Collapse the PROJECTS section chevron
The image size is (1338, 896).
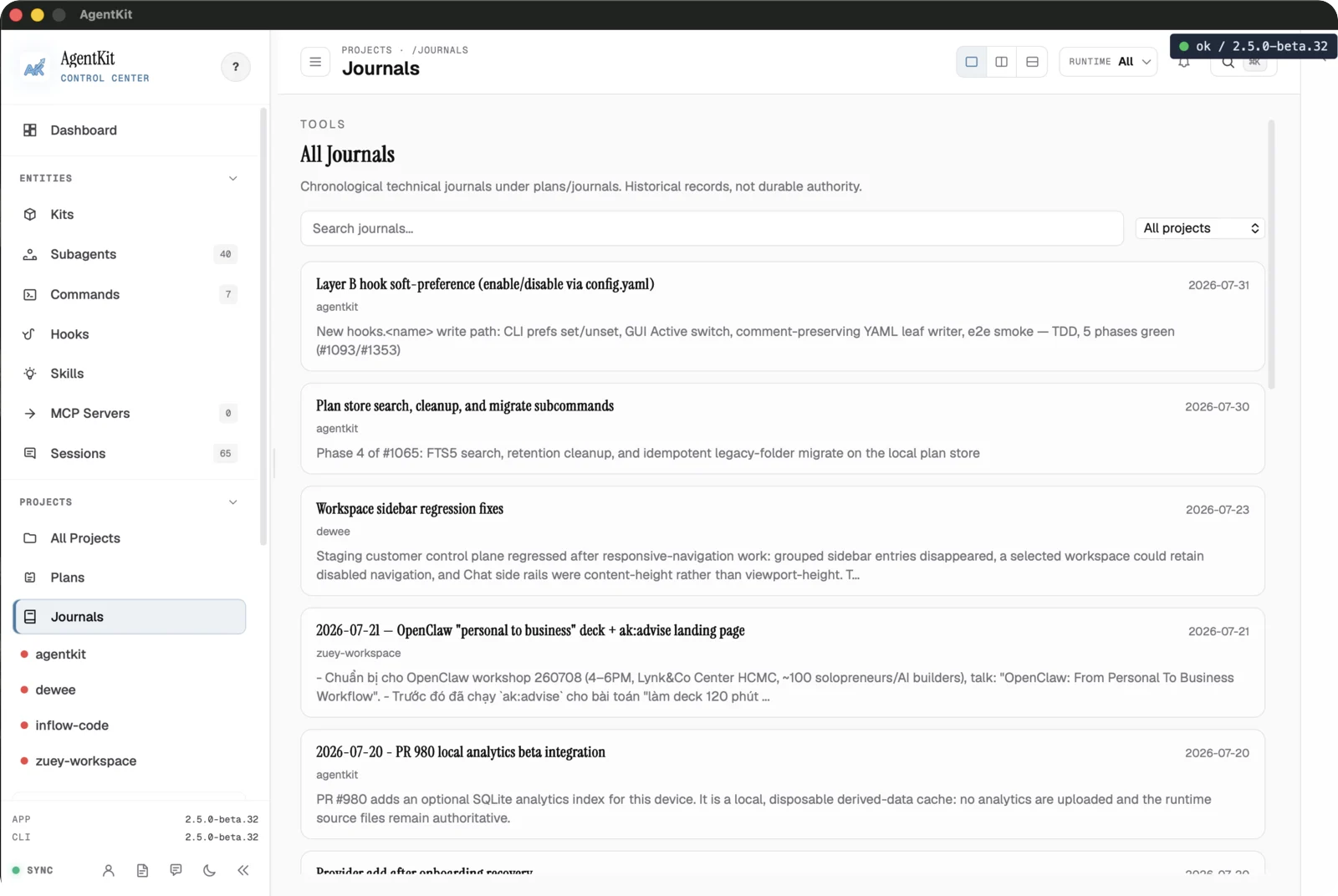(233, 502)
